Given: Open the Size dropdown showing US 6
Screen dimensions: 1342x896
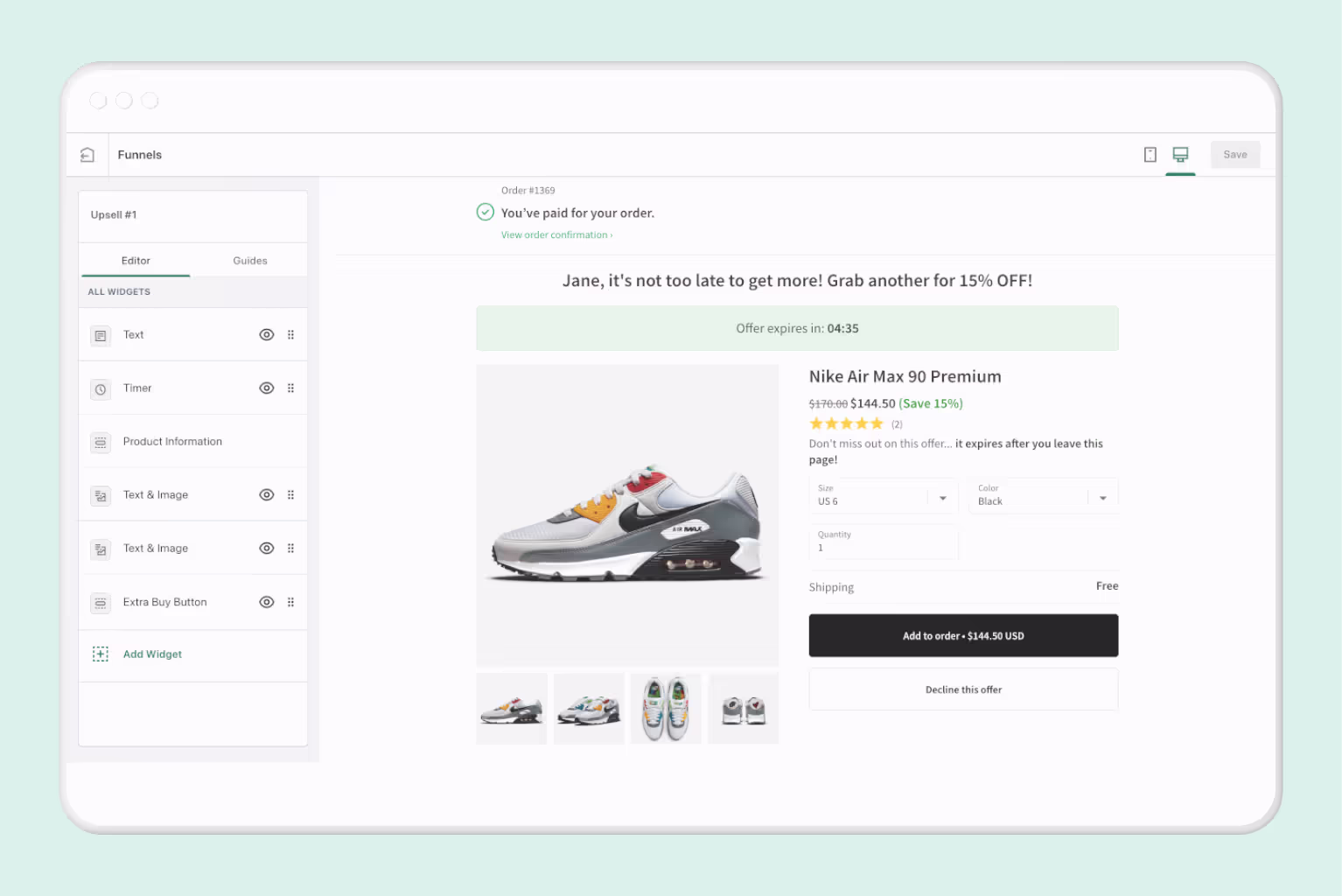Looking at the screenshot, I should (x=884, y=496).
